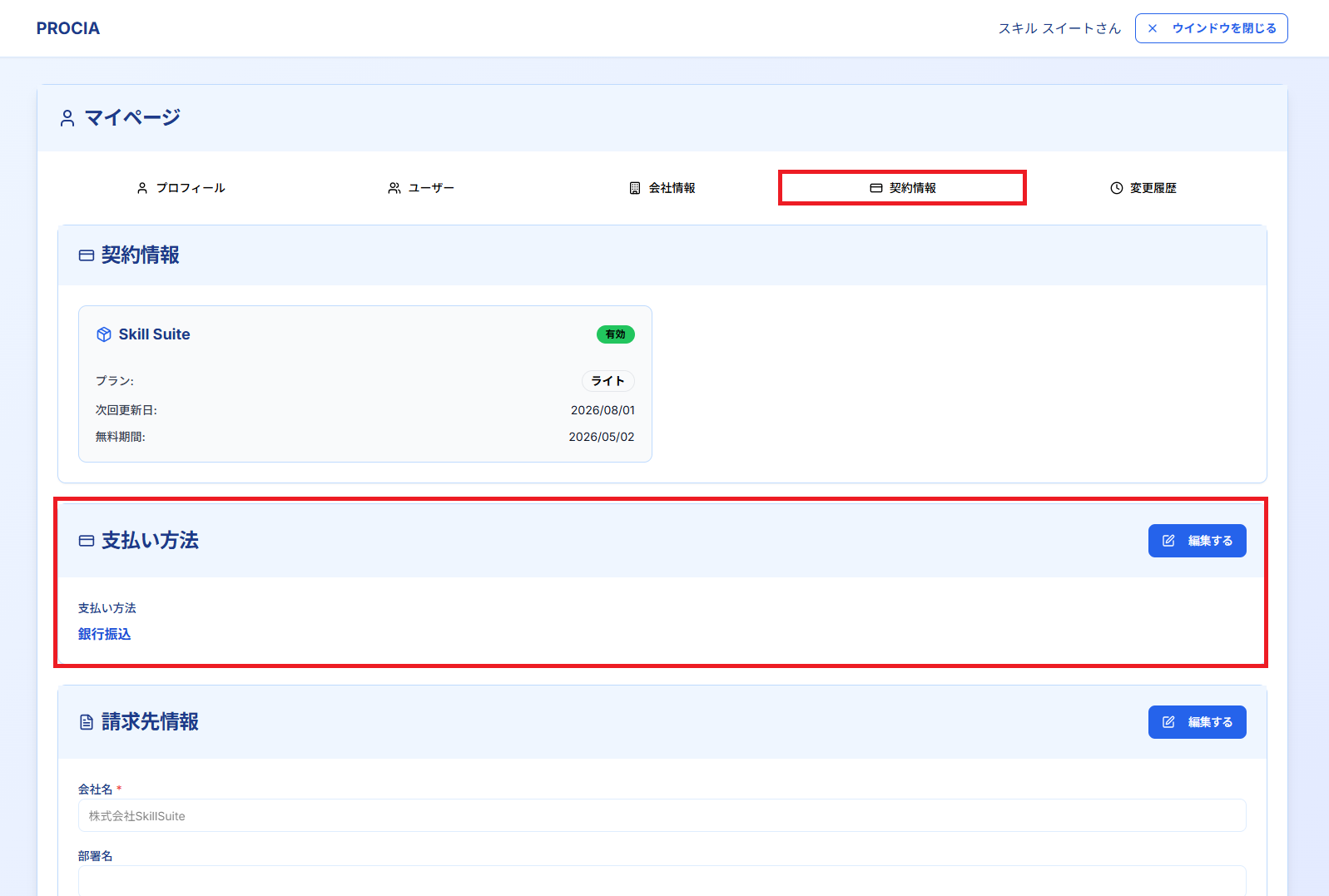Click the pencil icon in 請求先情報 edit button
1329x896 pixels.
pos(1168,722)
